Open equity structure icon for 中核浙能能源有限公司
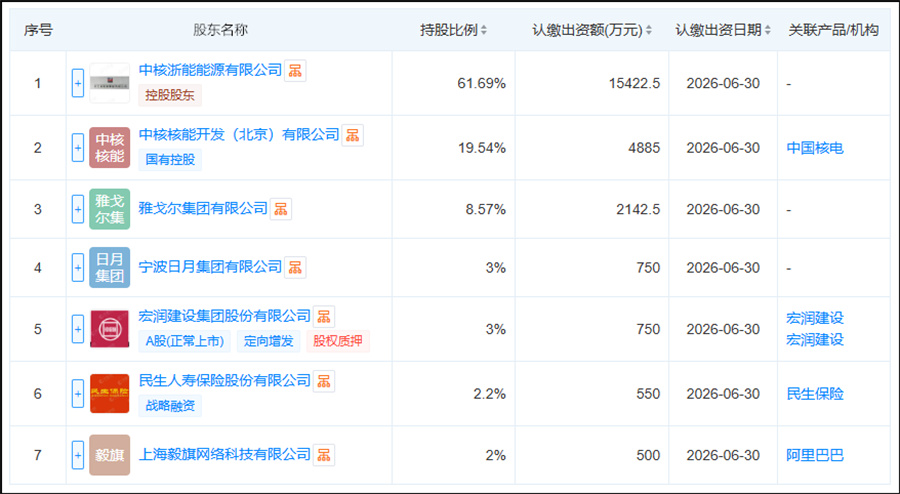Viewport: 900px width, 494px height. pyautogui.click(x=295, y=71)
